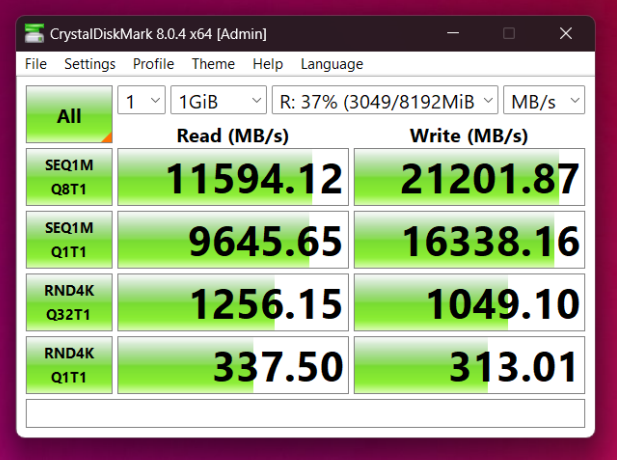Image resolution: width=617 pixels, height=460 pixels.
Task: Click the 9645.65 read result
Action: pos(233,240)
